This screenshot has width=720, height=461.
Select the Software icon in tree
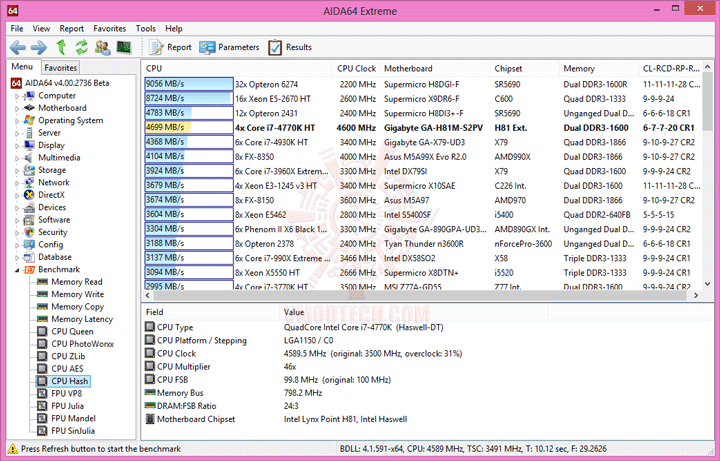tap(29, 219)
